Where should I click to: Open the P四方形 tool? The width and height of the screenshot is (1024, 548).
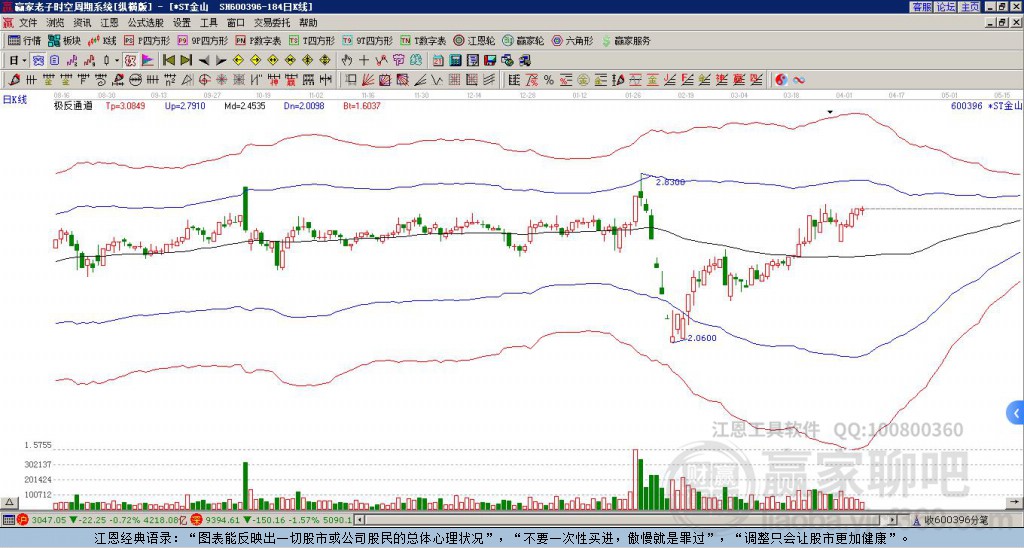[147, 40]
